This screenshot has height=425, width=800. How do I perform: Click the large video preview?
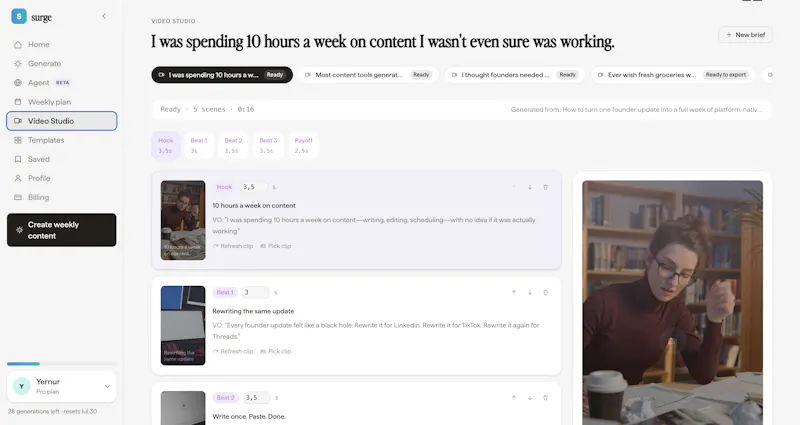(x=672, y=303)
